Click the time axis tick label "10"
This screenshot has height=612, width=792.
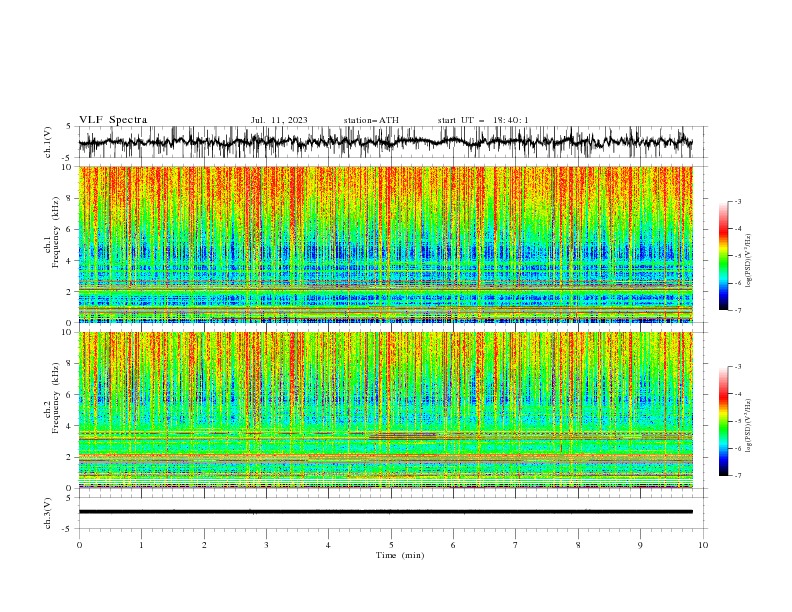[x=703, y=545]
